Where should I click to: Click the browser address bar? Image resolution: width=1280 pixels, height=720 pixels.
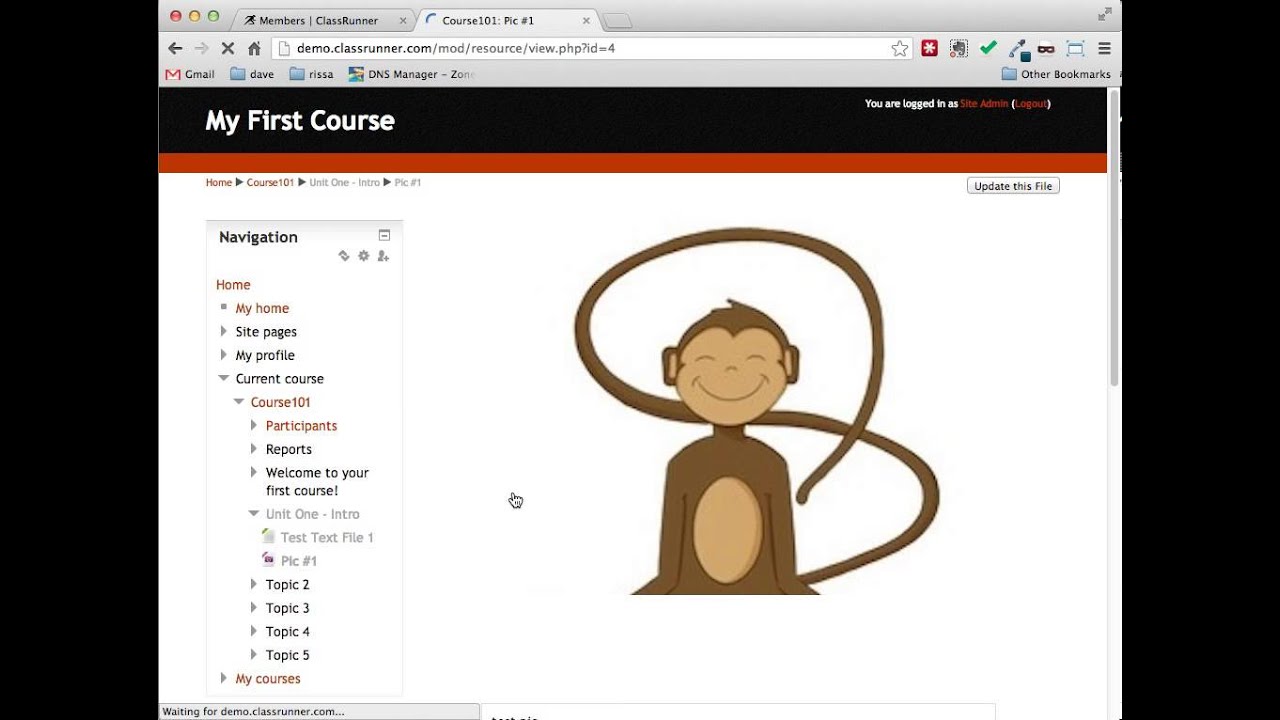tap(590, 48)
